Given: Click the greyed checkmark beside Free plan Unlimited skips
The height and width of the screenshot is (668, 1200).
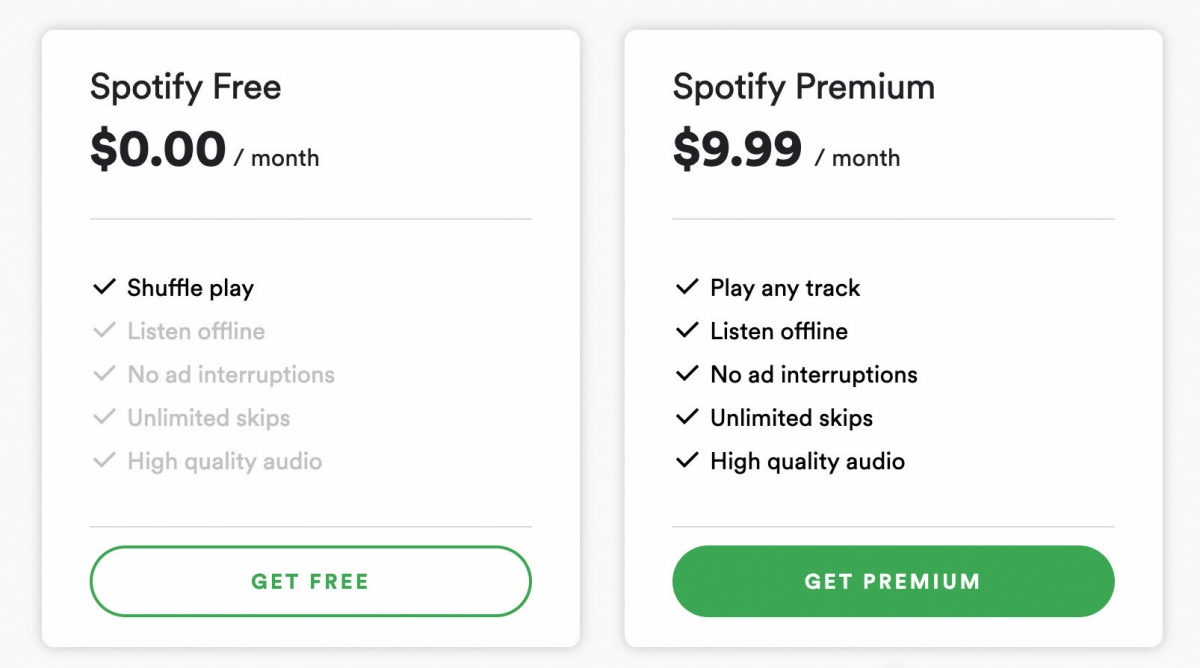Looking at the screenshot, I should click(104, 418).
